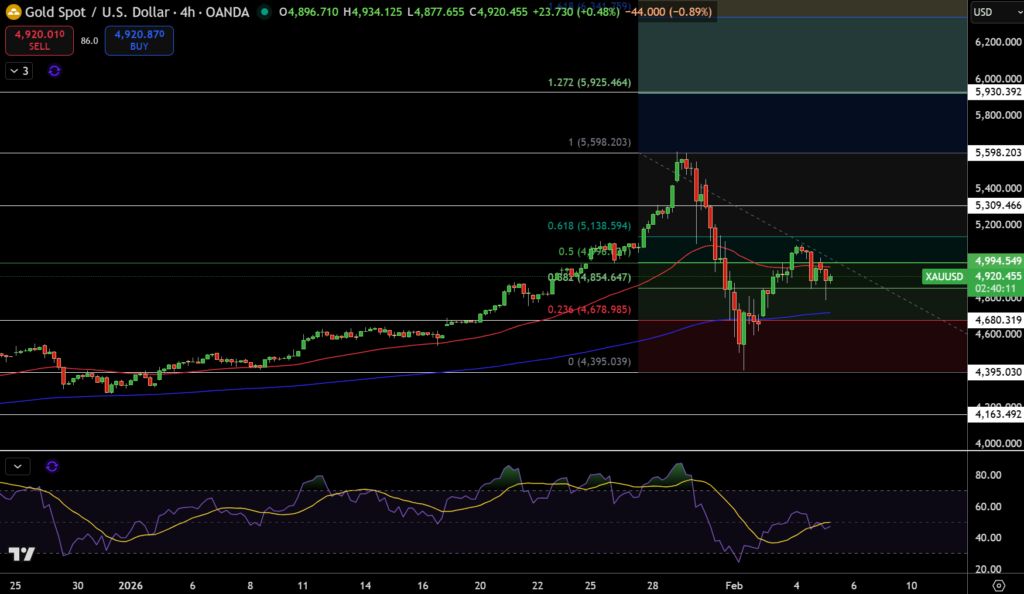Click the TradingView logo
This screenshot has width=1024, height=594.
[x=21, y=555]
